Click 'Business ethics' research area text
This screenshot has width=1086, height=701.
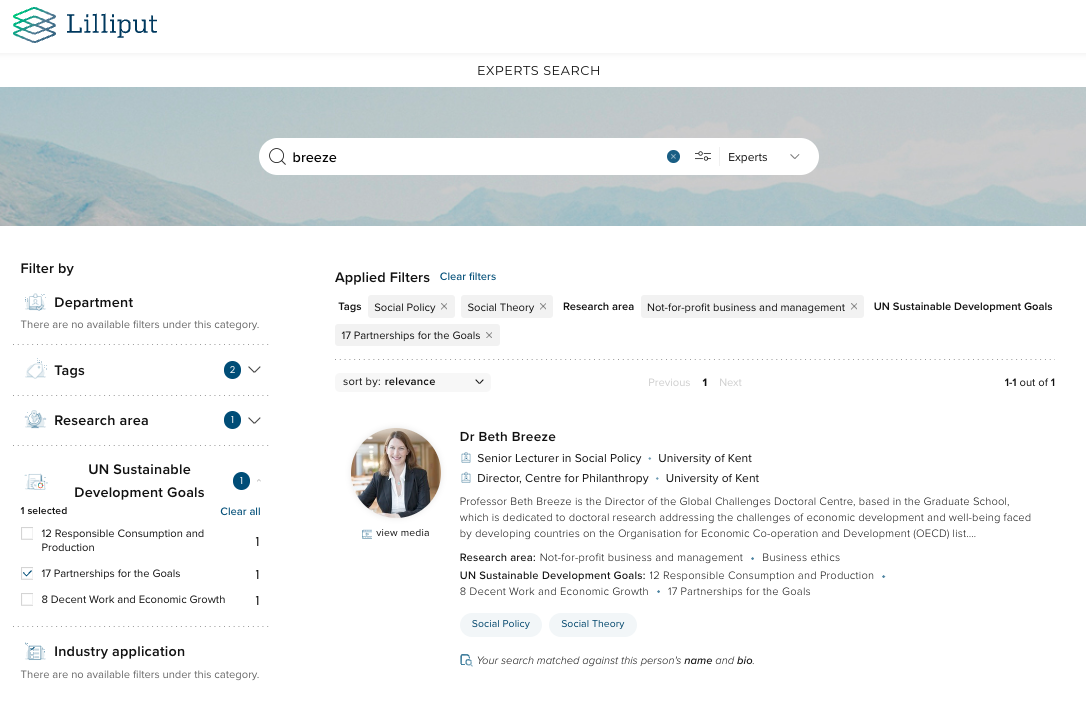(801, 558)
